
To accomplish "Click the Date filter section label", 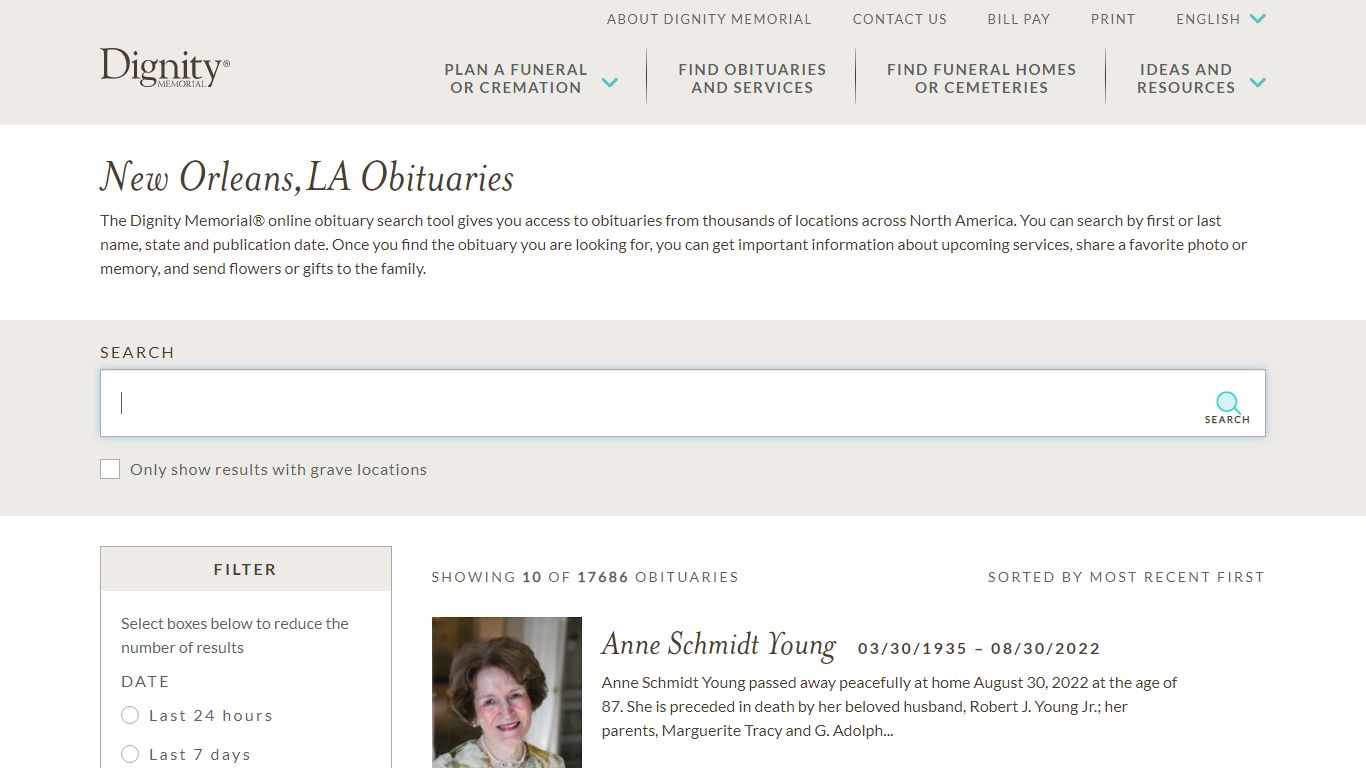I will pyautogui.click(x=145, y=681).
